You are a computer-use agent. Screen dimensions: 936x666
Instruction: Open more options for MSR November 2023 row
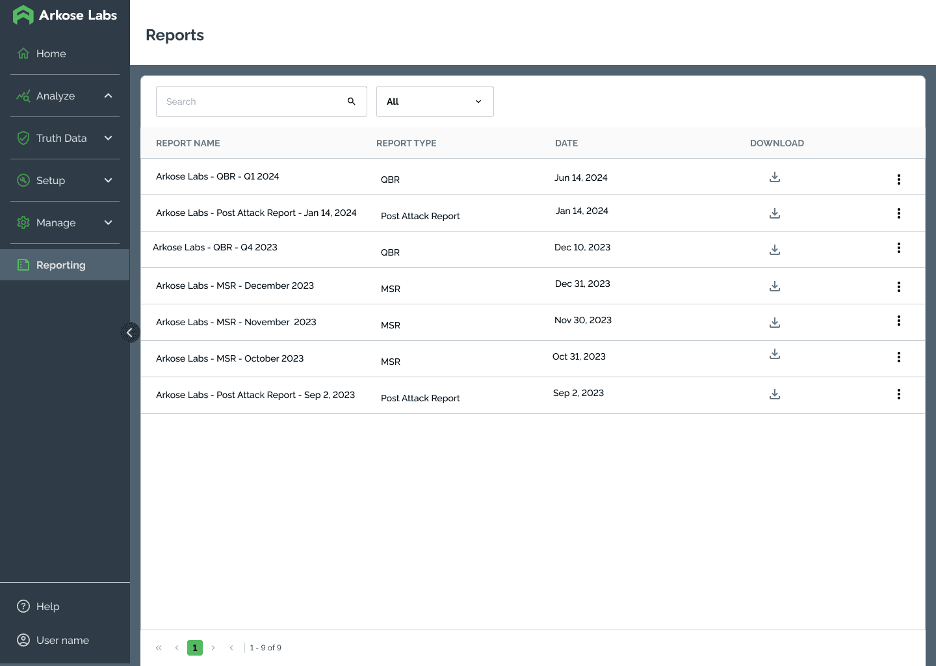[x=898, y=321]
